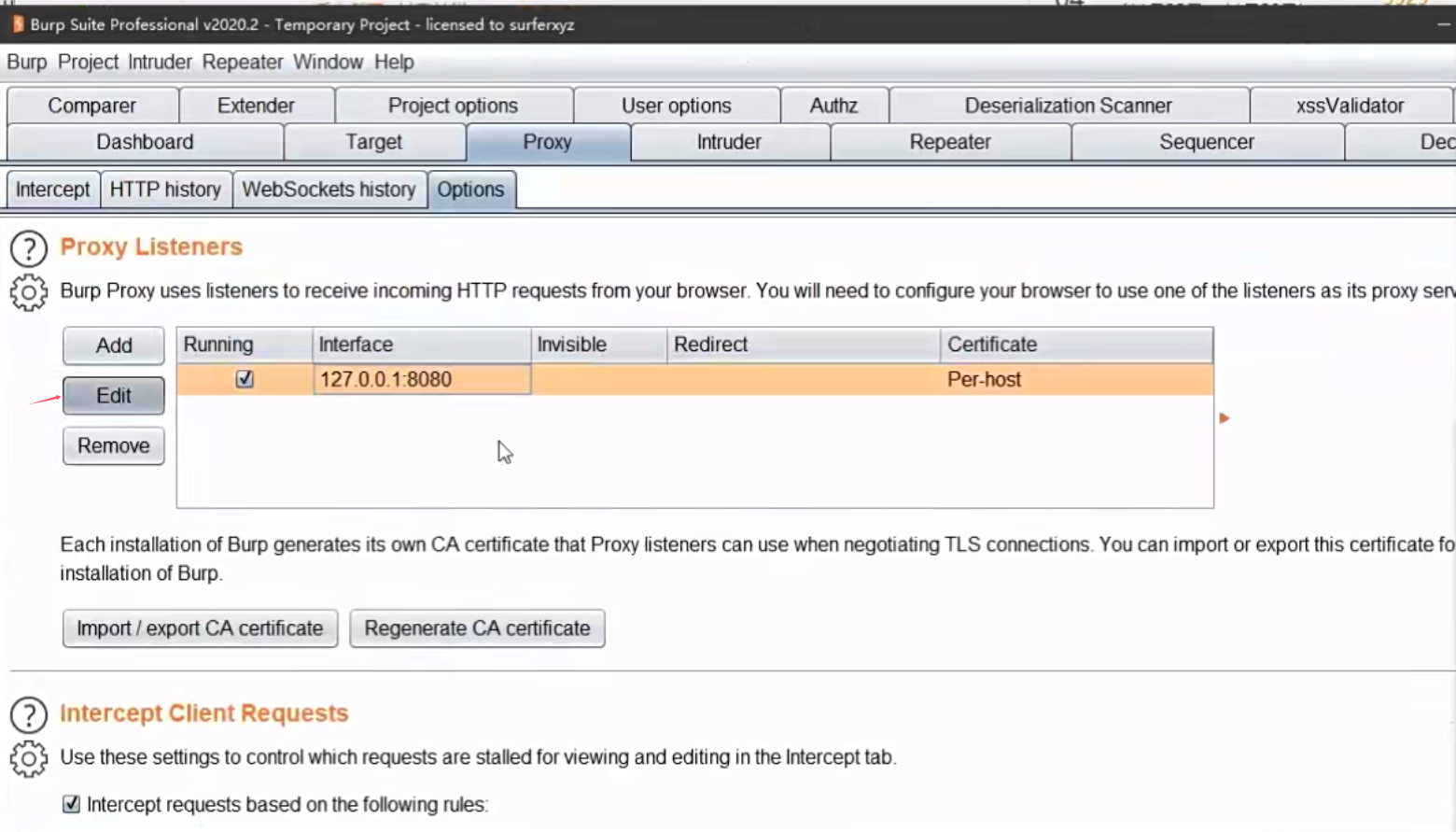
Task: Edit the selected proxy listener
Action: [114, 396]
